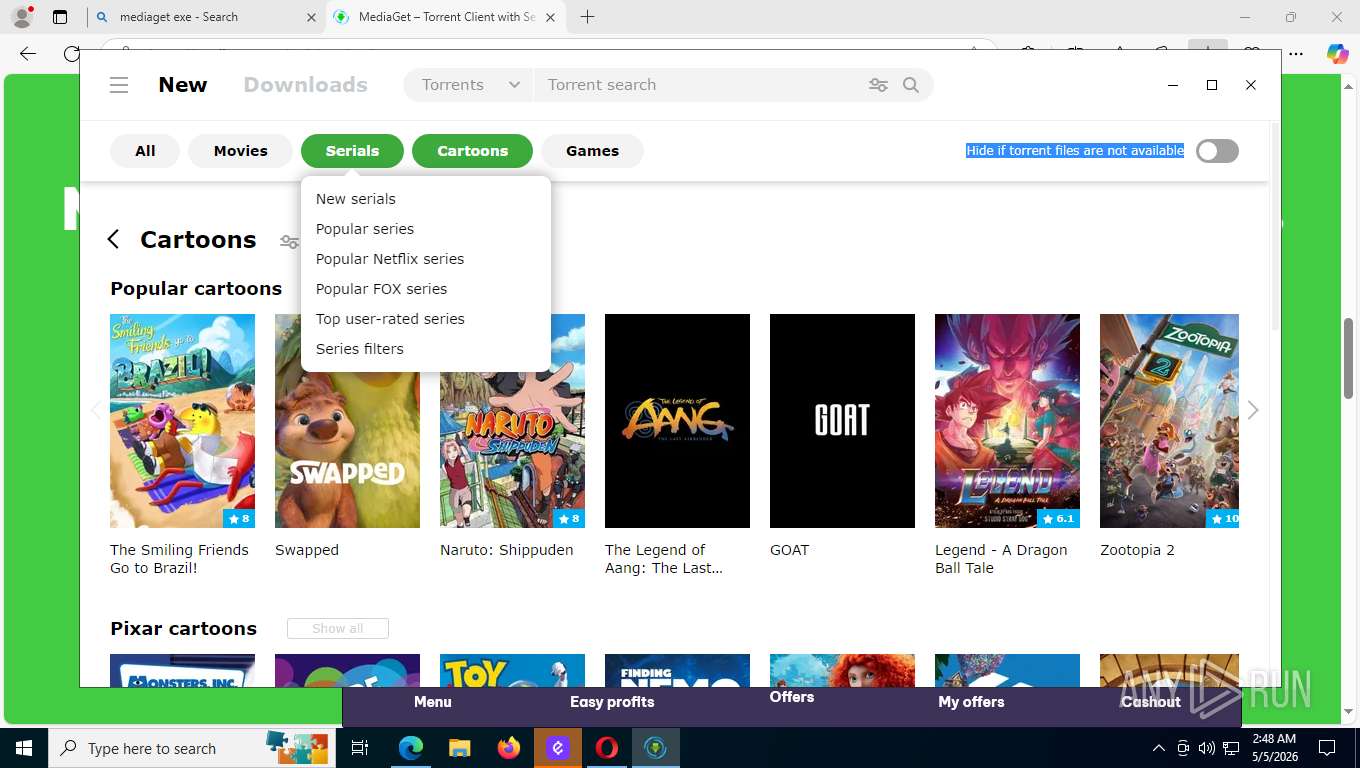Open Task View on the taskbar
The image size is (1360, 768).
coord(360,748)
